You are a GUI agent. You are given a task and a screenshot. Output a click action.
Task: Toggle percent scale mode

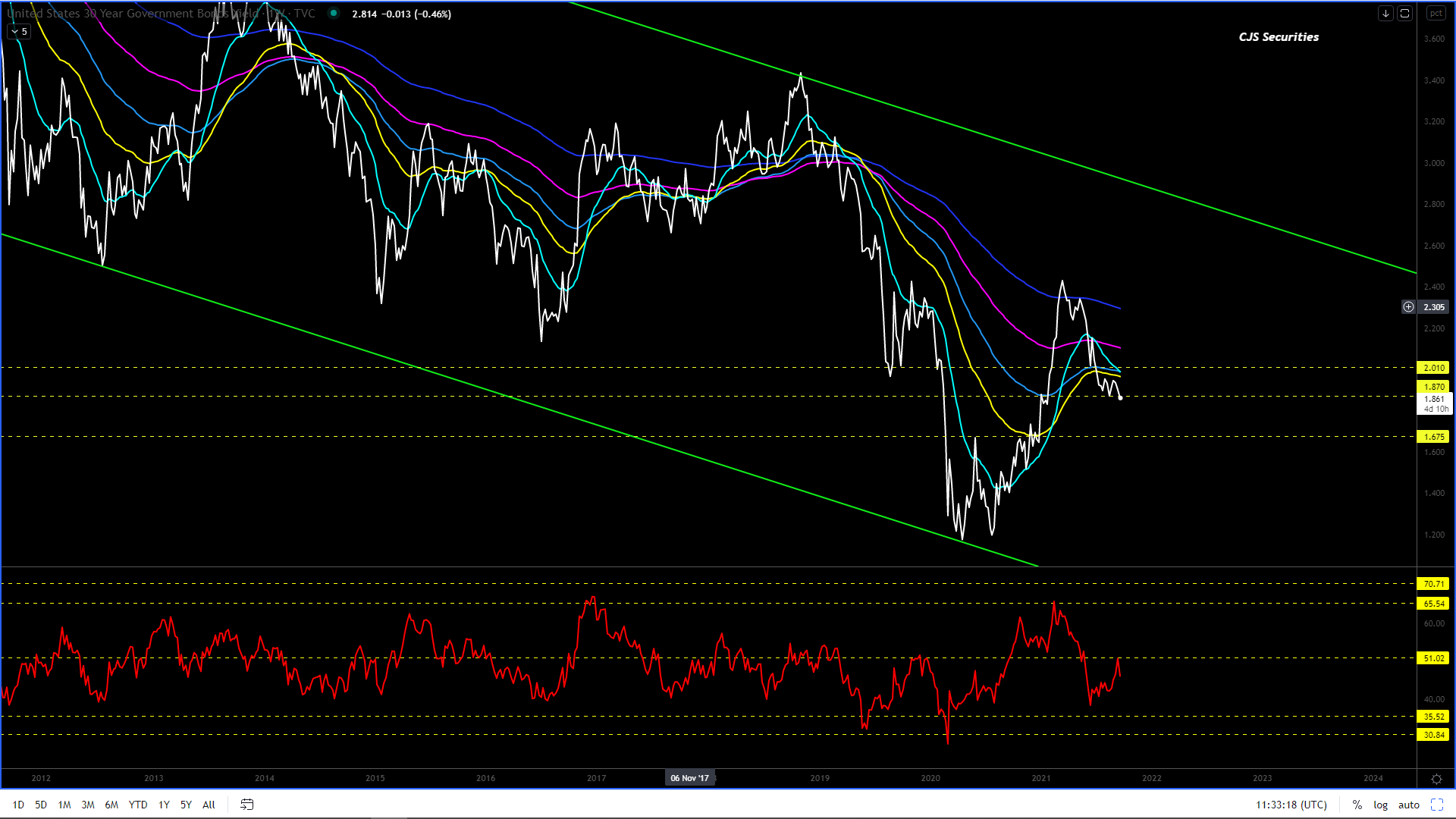(x=1357, y=805)
